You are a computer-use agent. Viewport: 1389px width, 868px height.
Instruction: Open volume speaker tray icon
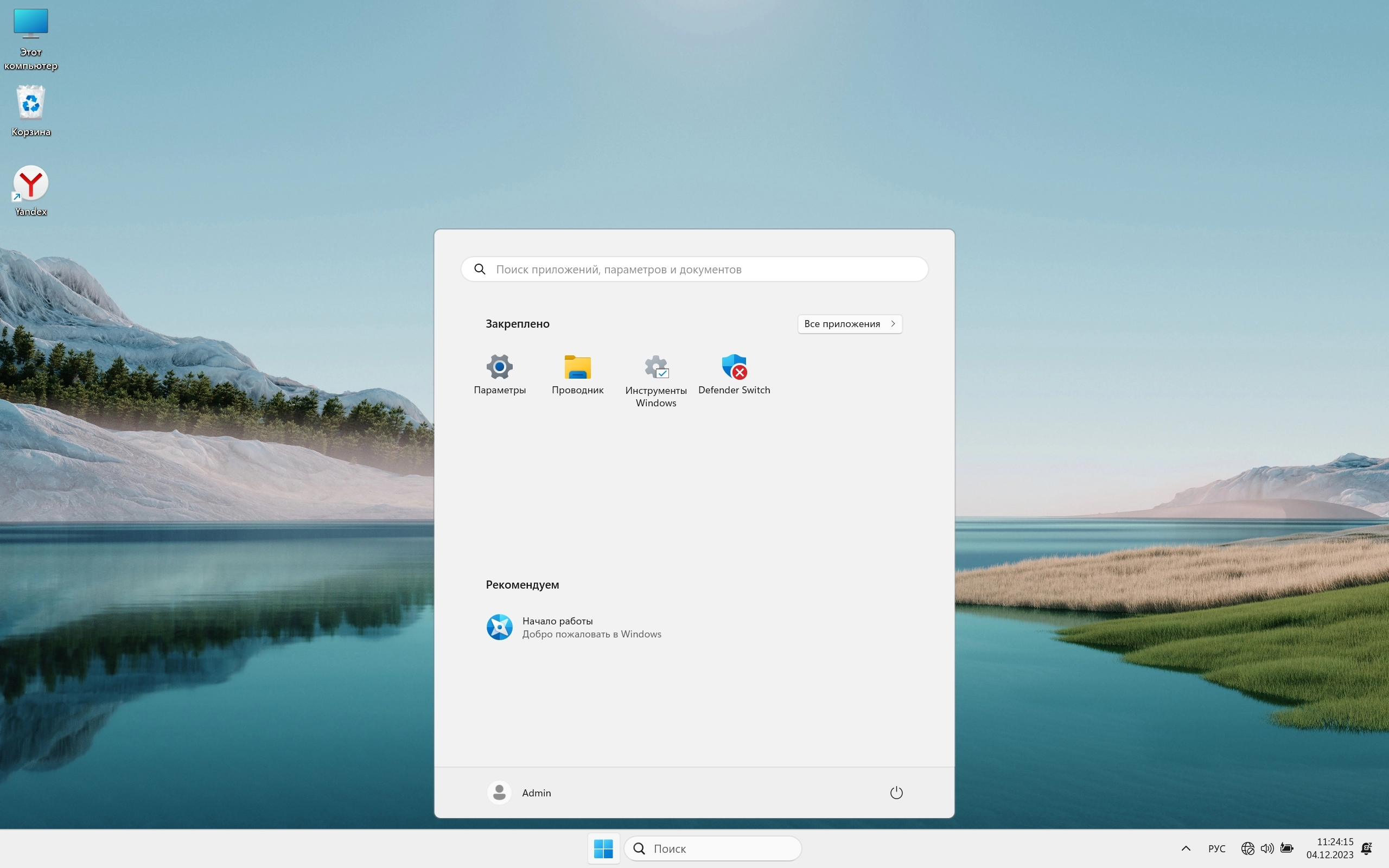pos(1267,848)
